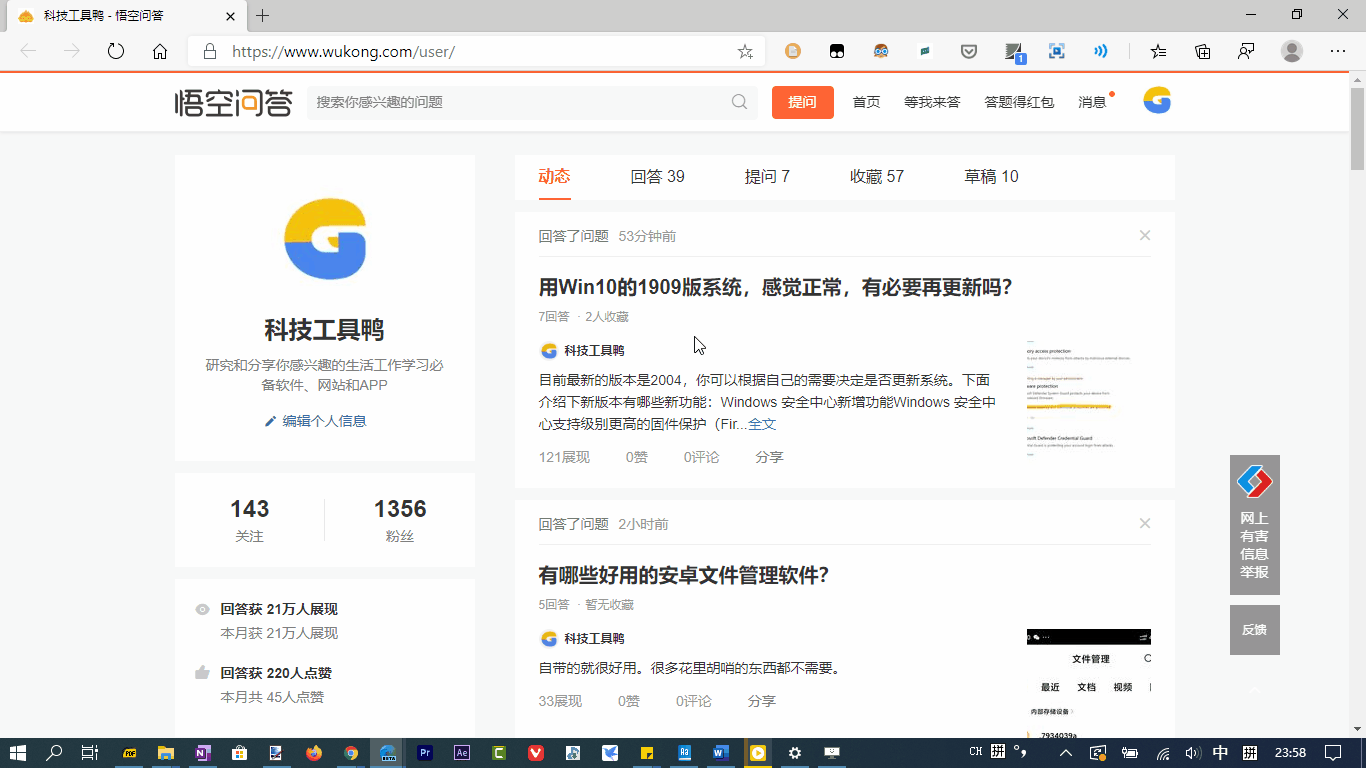The image size is (1366, 768).
Task: Open the Pocket extension icon
Action: click(x=969, y=51)
